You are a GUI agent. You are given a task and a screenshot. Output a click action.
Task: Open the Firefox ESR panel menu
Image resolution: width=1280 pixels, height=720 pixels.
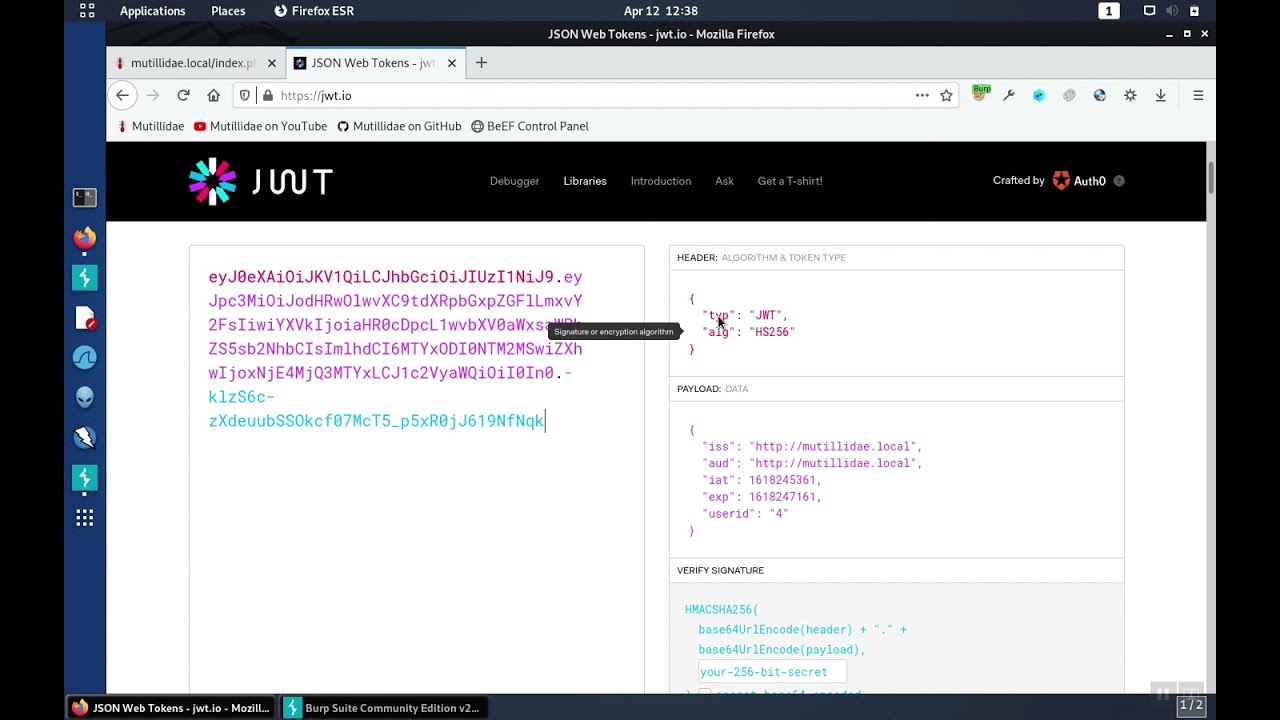314,11
